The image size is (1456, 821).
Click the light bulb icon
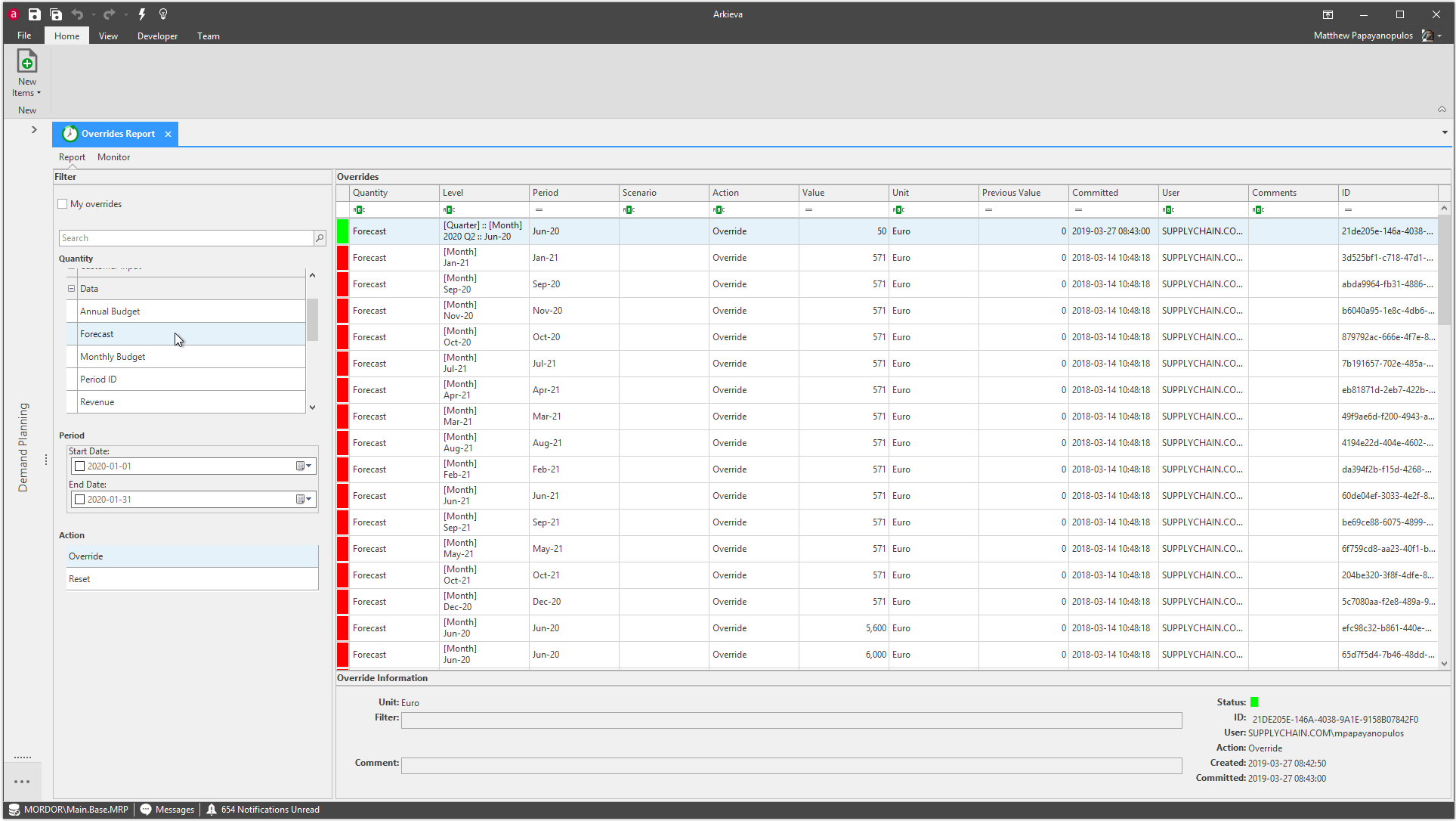click(163, 14)
